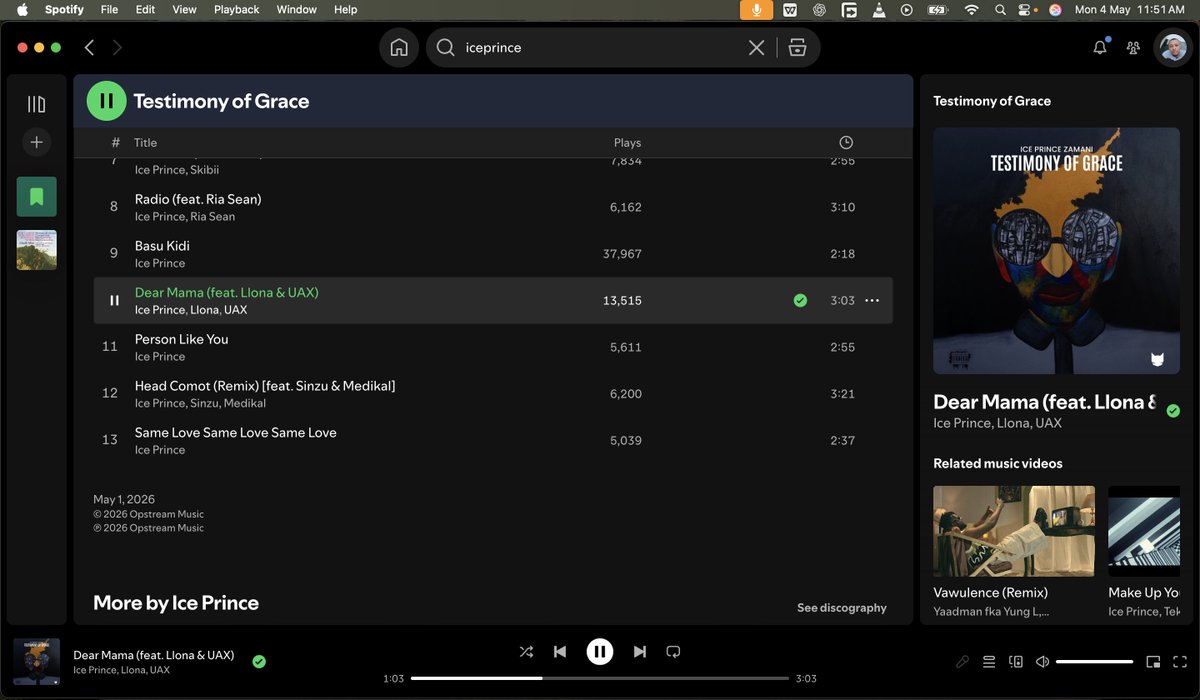Open Make Up Yo music video thumbnail

coord(1144,531)
